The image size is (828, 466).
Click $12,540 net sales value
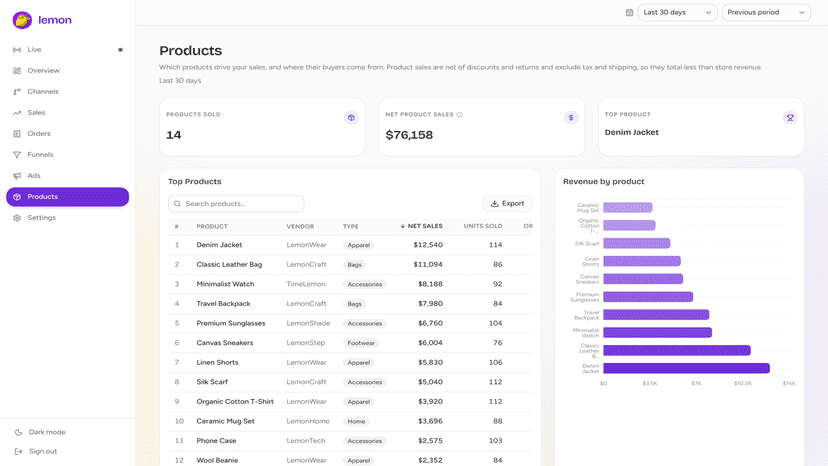point(428,245)
